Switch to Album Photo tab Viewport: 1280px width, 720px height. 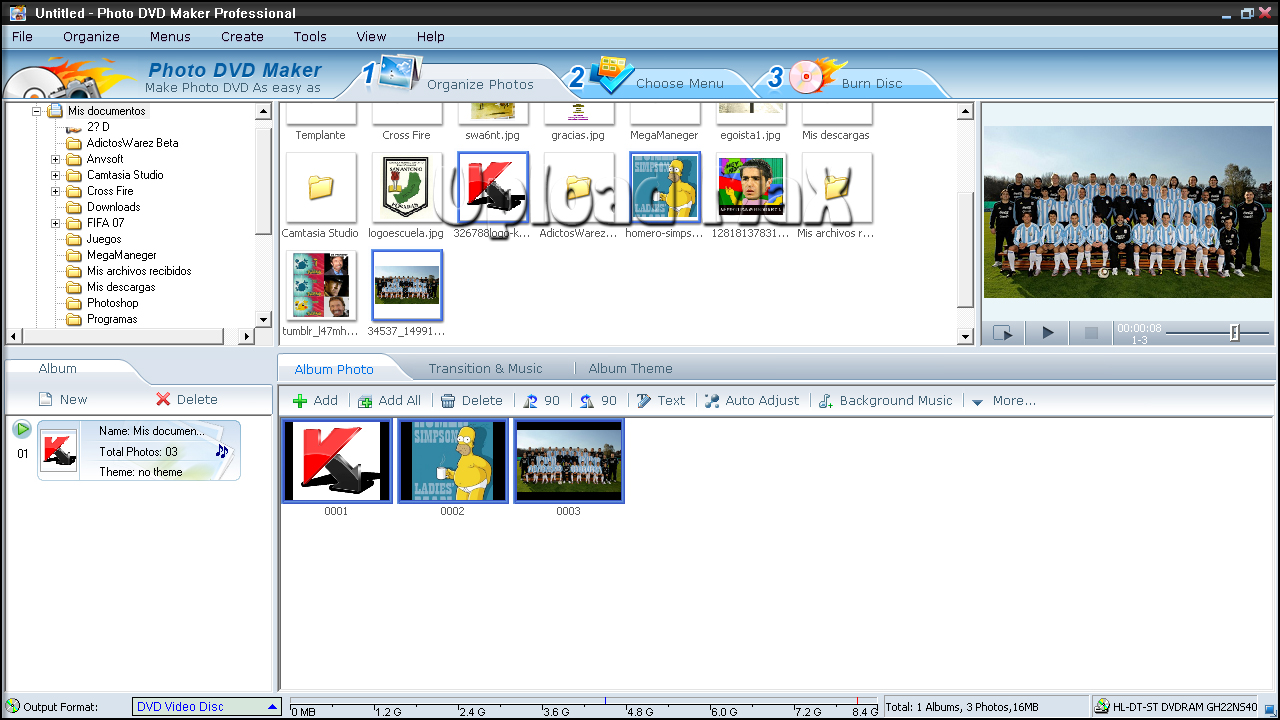(334, 369)
